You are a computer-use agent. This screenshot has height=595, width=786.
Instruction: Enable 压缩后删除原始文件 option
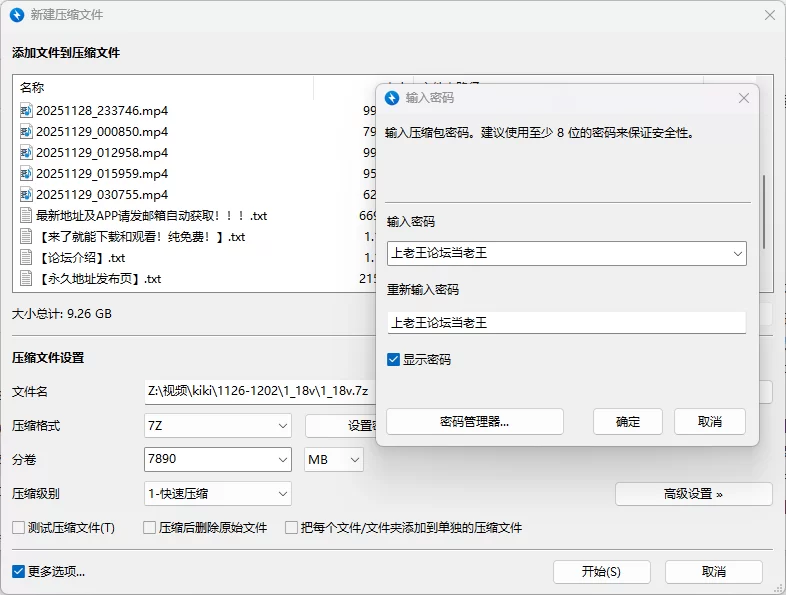pyautogui.click(x=149, y=527)
